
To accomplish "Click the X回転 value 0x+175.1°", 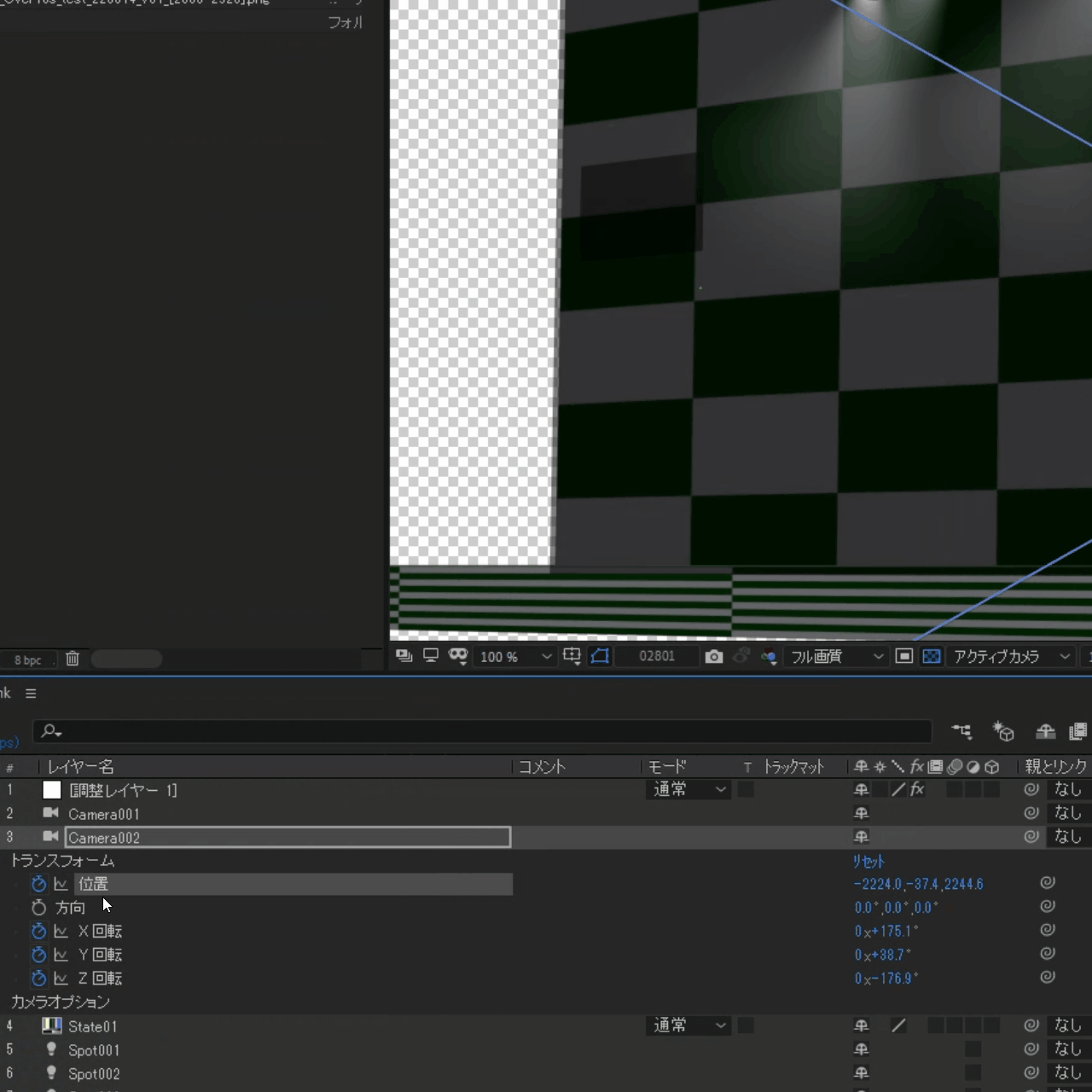I will click(x=886, y=932).
